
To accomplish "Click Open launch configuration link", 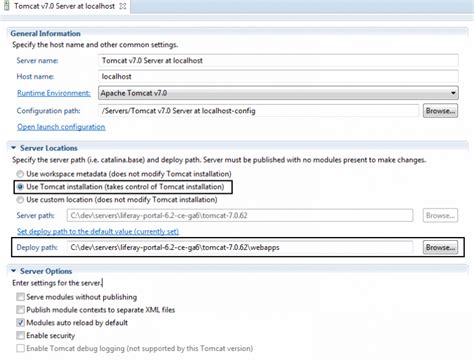I will point(61,127).
